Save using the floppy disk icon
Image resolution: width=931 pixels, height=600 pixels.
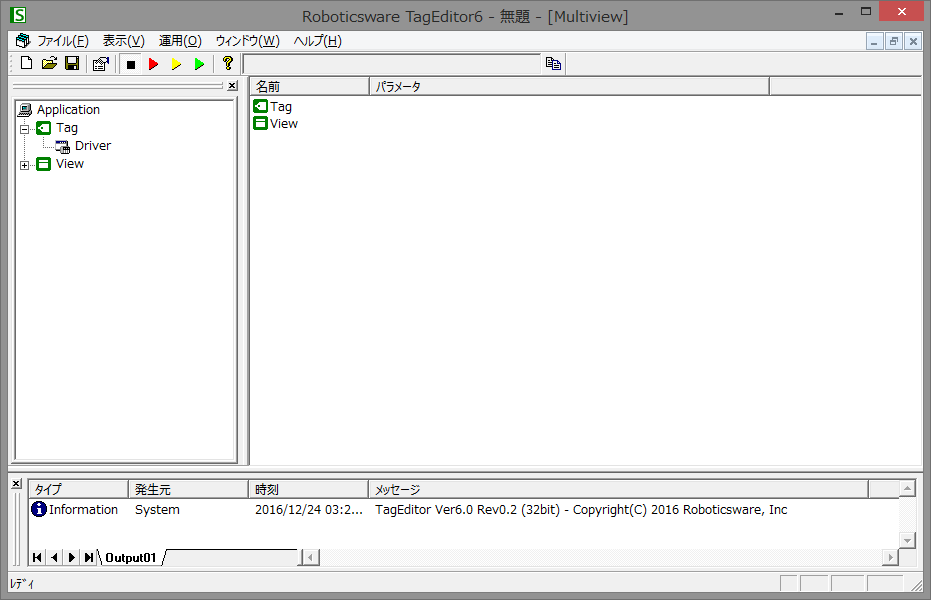click(x=72, y=64)
